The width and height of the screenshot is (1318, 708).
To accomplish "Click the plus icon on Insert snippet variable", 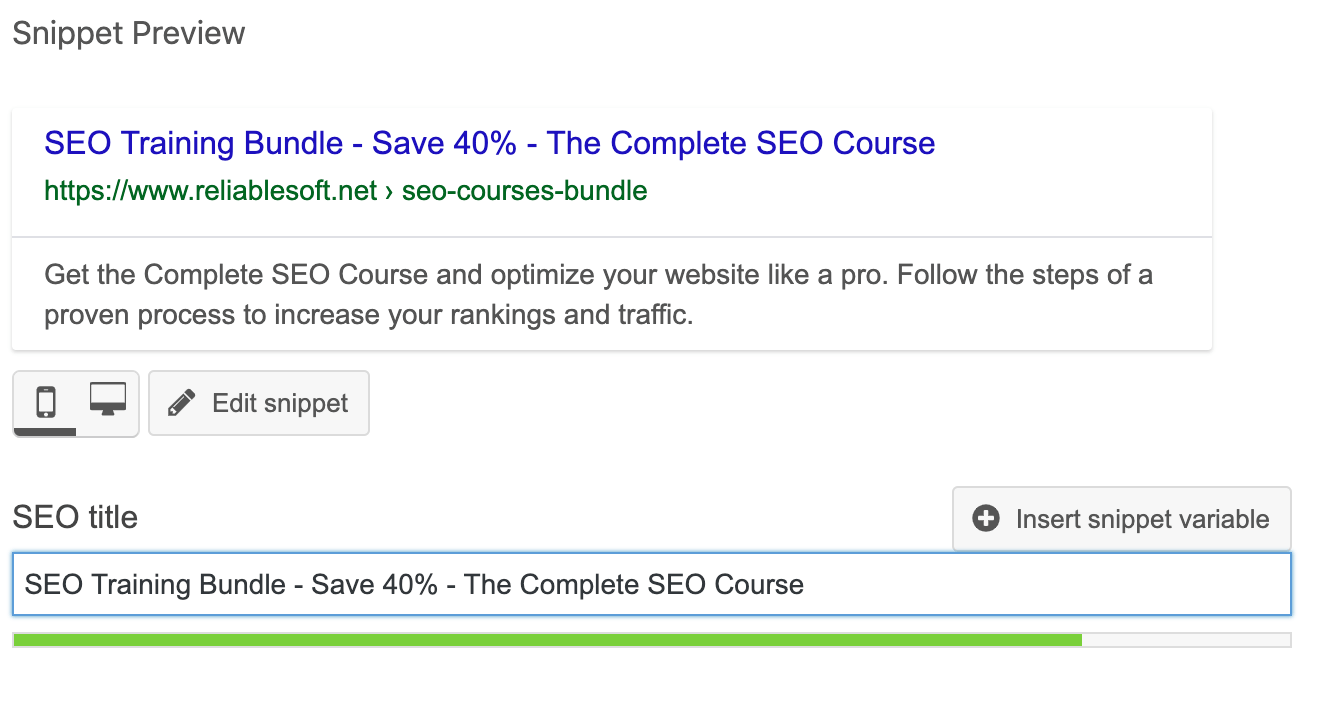I will 986,519.
